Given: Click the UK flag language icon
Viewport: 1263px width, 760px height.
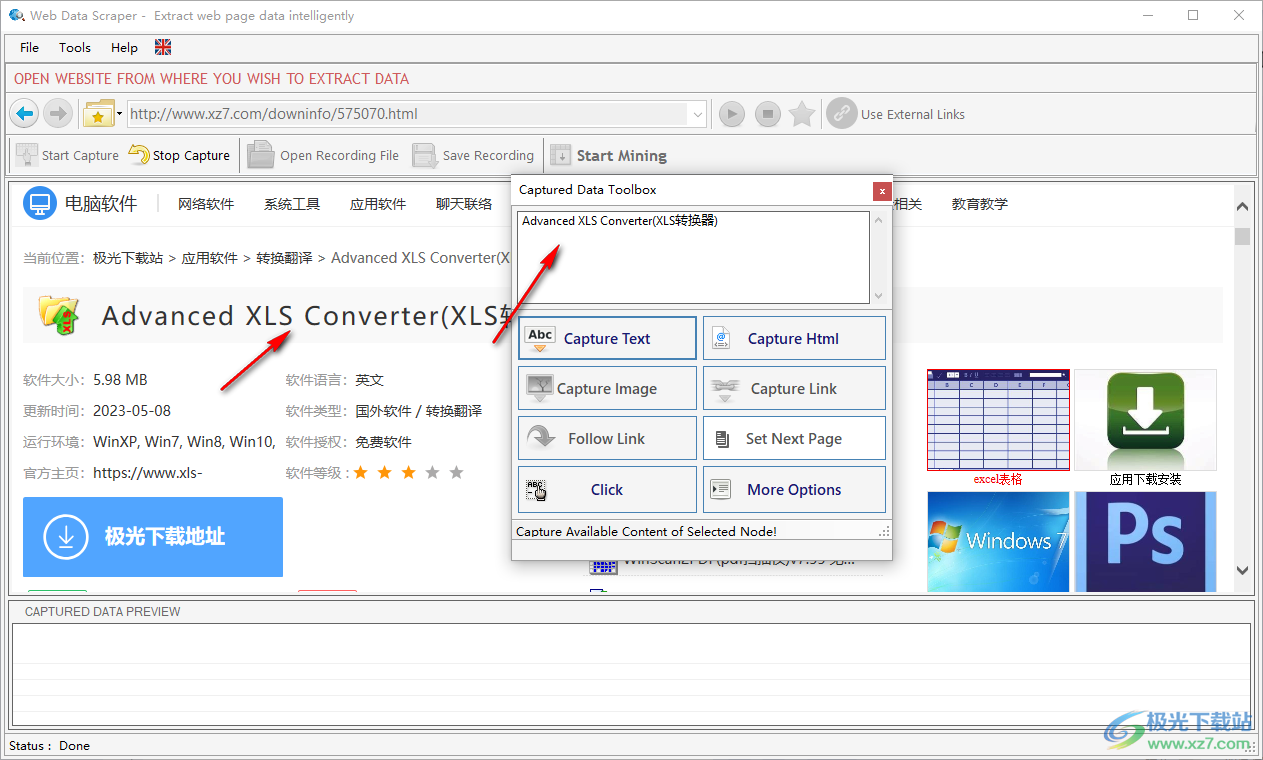Looking at the screenshot, I should pos(164,47).
